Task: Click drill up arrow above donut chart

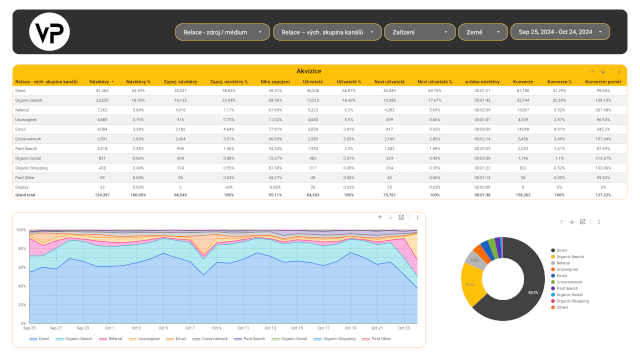Action: (561, 222)
